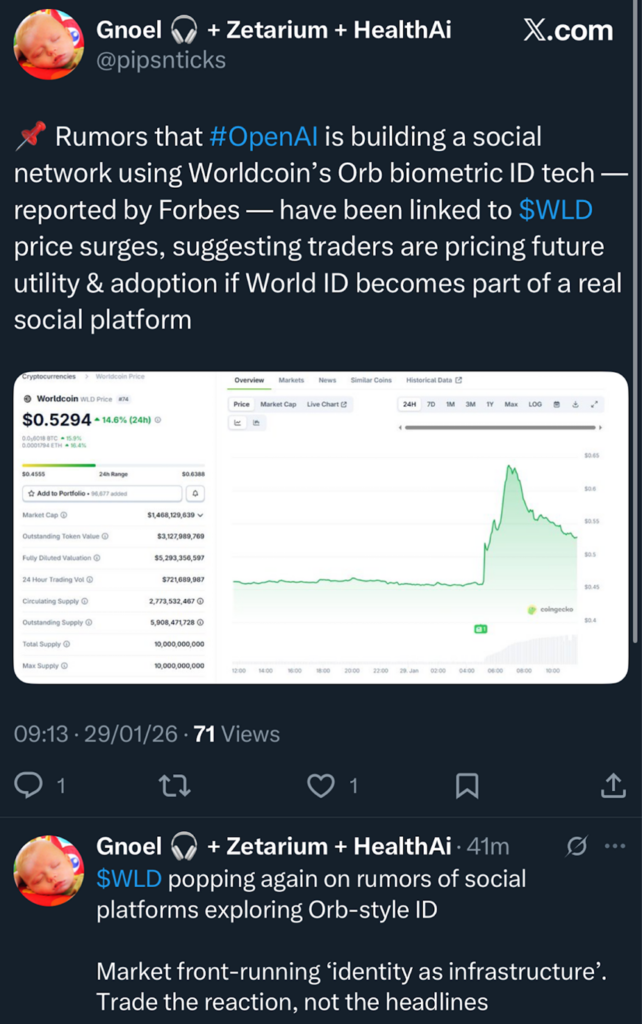The image size is (642, 1024).
Task: Open the three-dot more menu on reply
Action: (615, 847)
